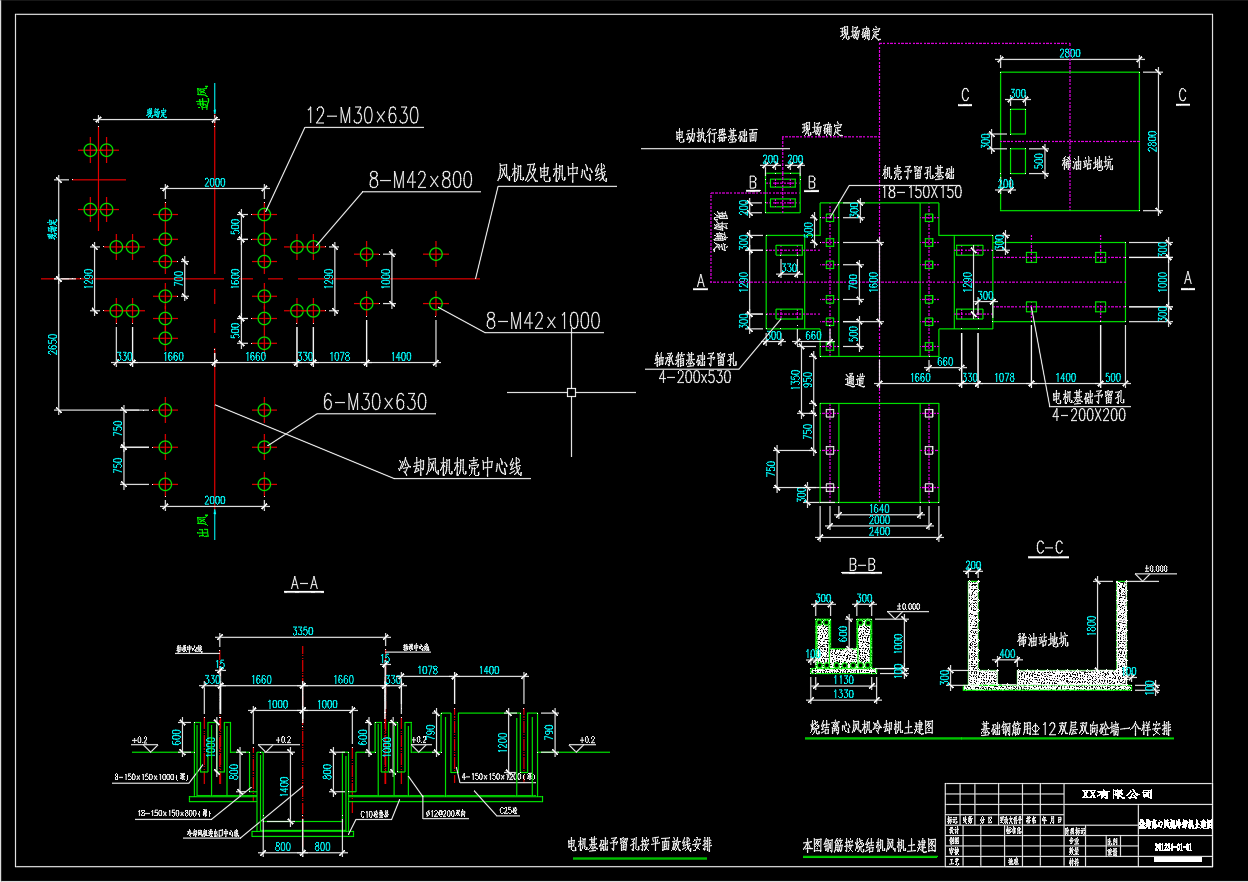Click the 电动执行器基础面 label
The image size is (1248, 882).
(x=716, y=135)
